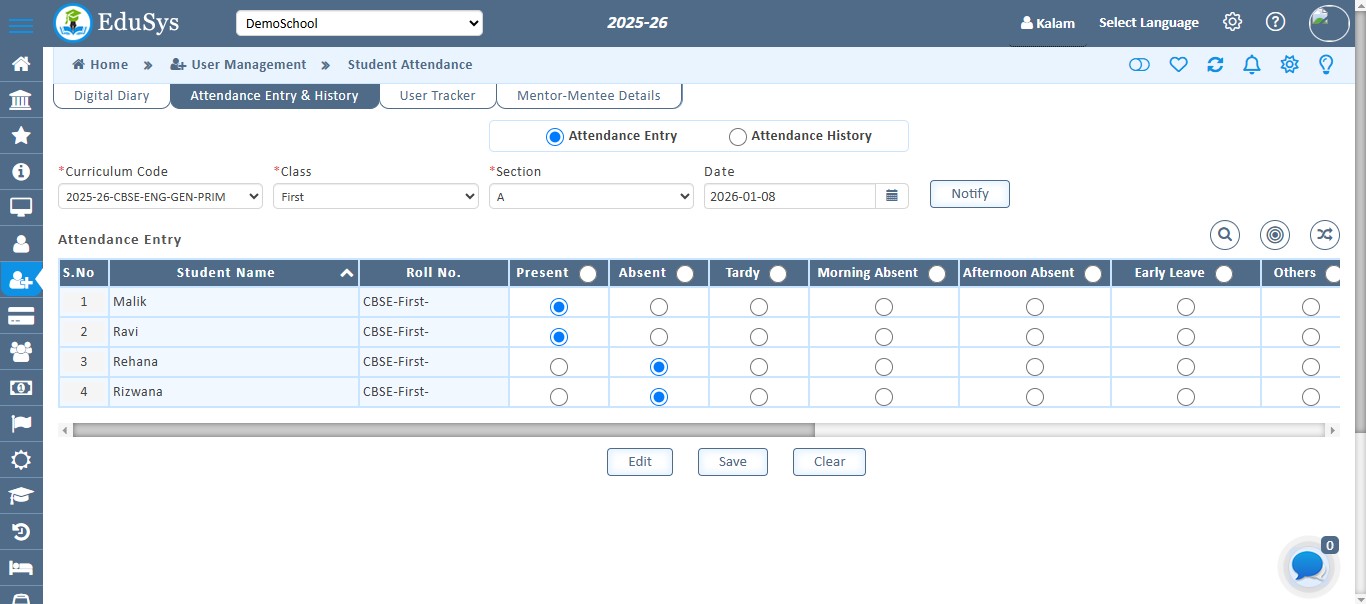Image resolution: width=1366 pixels, height=604 pixels.
Task: Open the notification bell in the breadcrumb bar
Action: tap(1251, 64)
